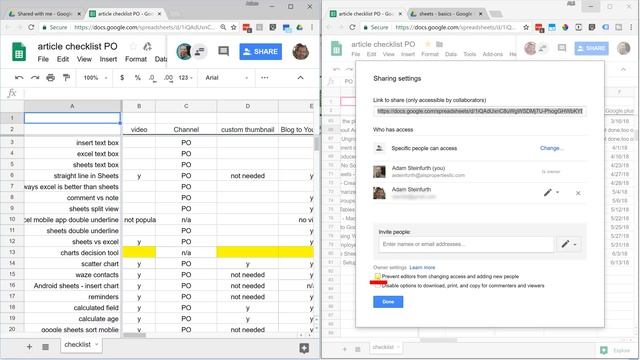Remove Adam Steinfurth's access with the X icon
The width and height of the screenshot is (640, 360).
tap(578, 193)
